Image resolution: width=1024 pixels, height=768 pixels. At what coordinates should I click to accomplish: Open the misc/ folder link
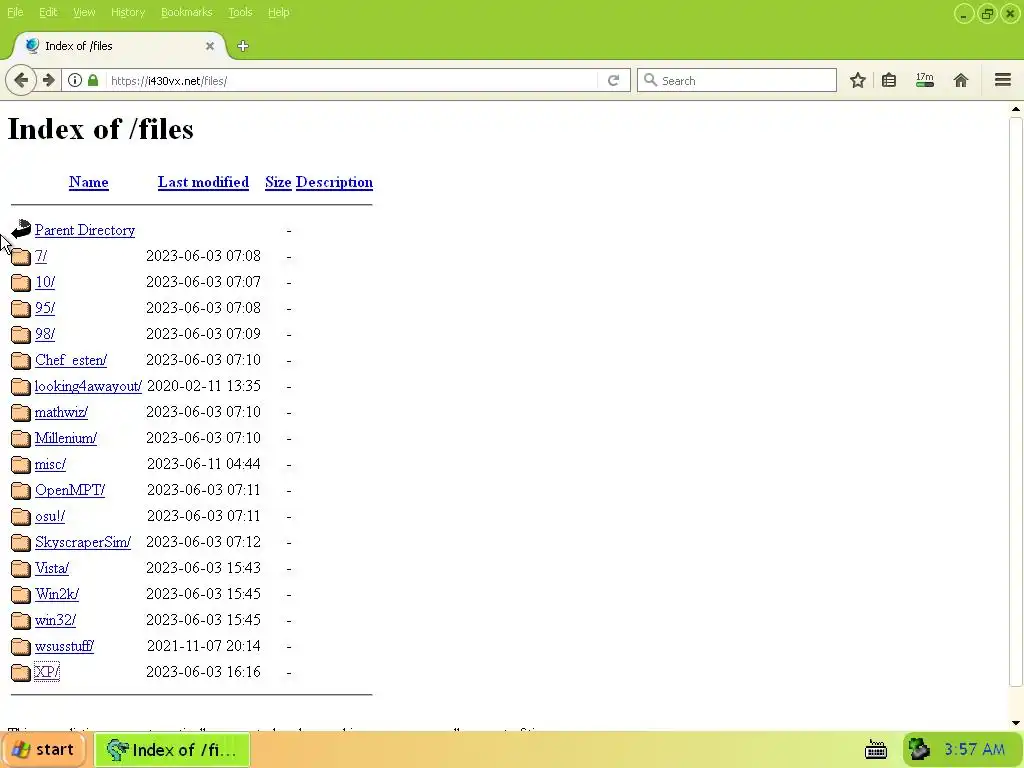[50, 464]
